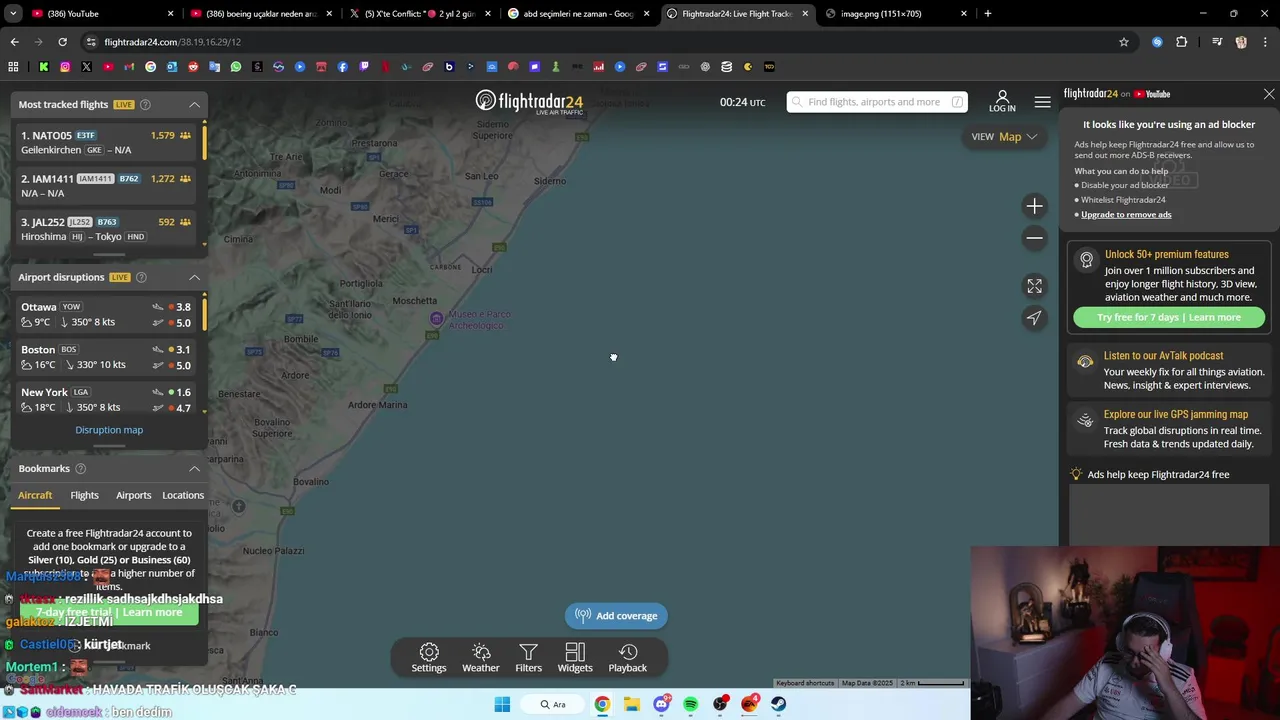Open the Most tracked flights help icon
Viewport: 1280px width, 720px height.
point(145,105)
